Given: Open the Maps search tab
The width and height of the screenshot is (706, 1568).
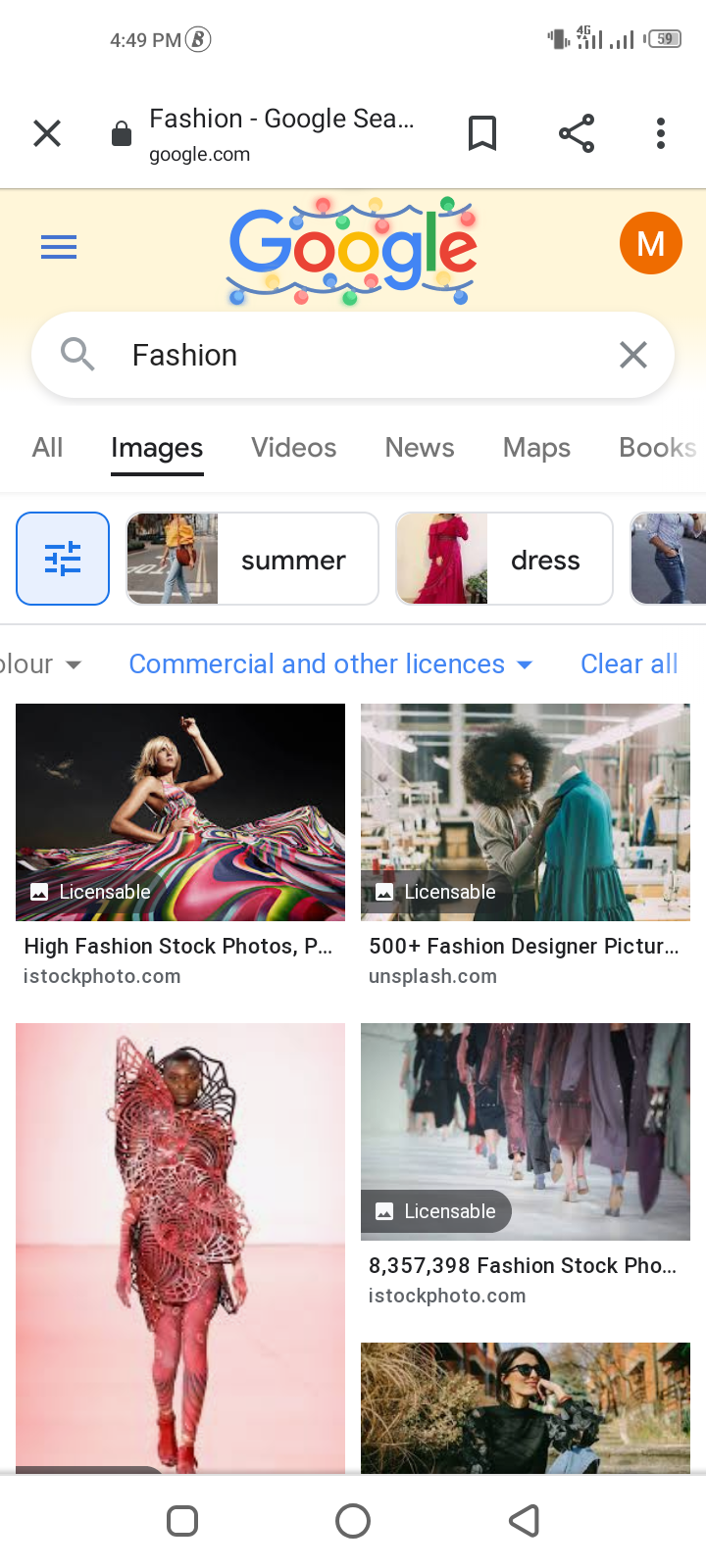Looking at the screenshot, I should click(536, 448).
